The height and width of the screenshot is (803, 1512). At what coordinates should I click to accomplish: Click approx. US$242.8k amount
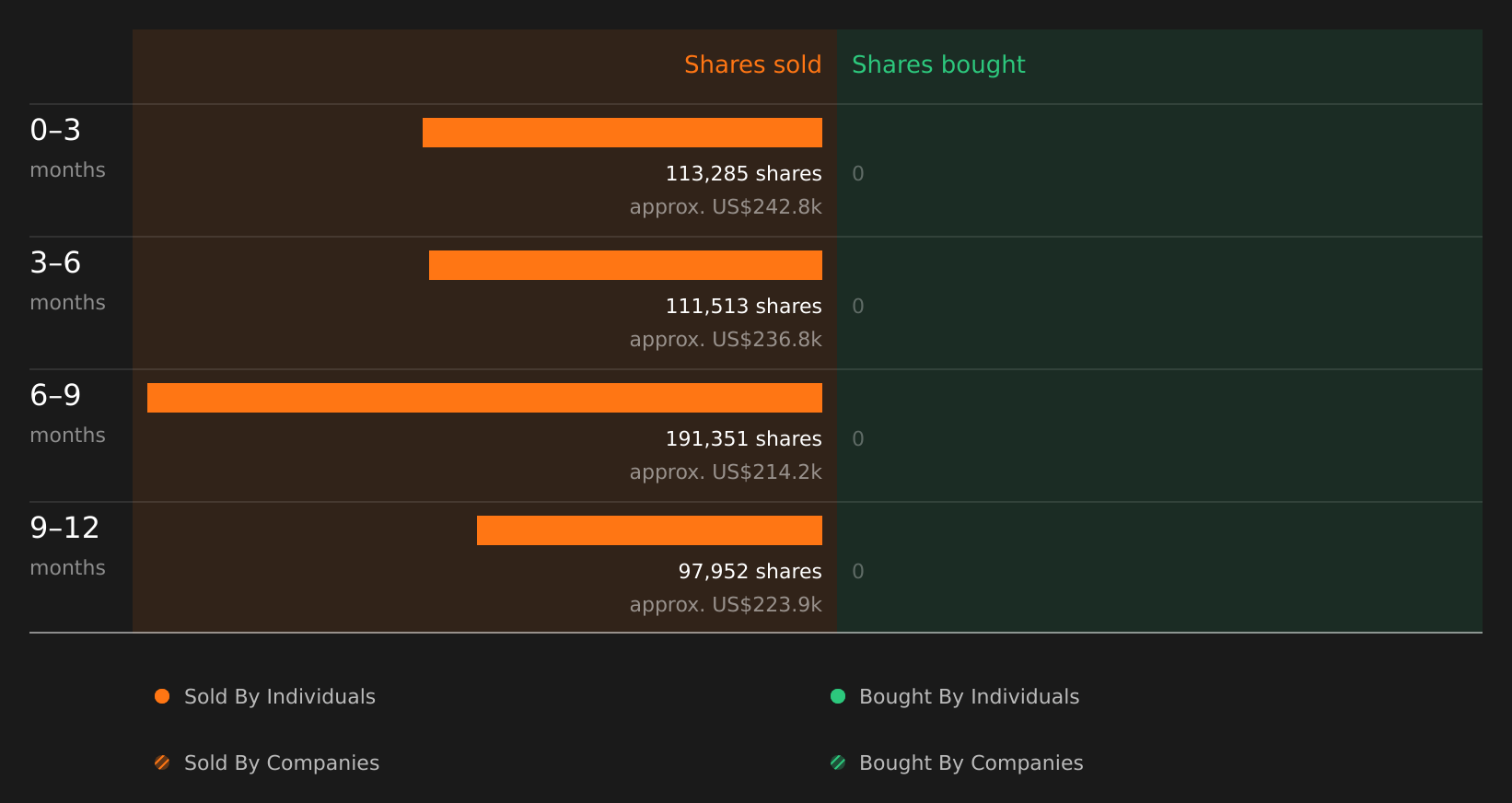click(726, 207)
